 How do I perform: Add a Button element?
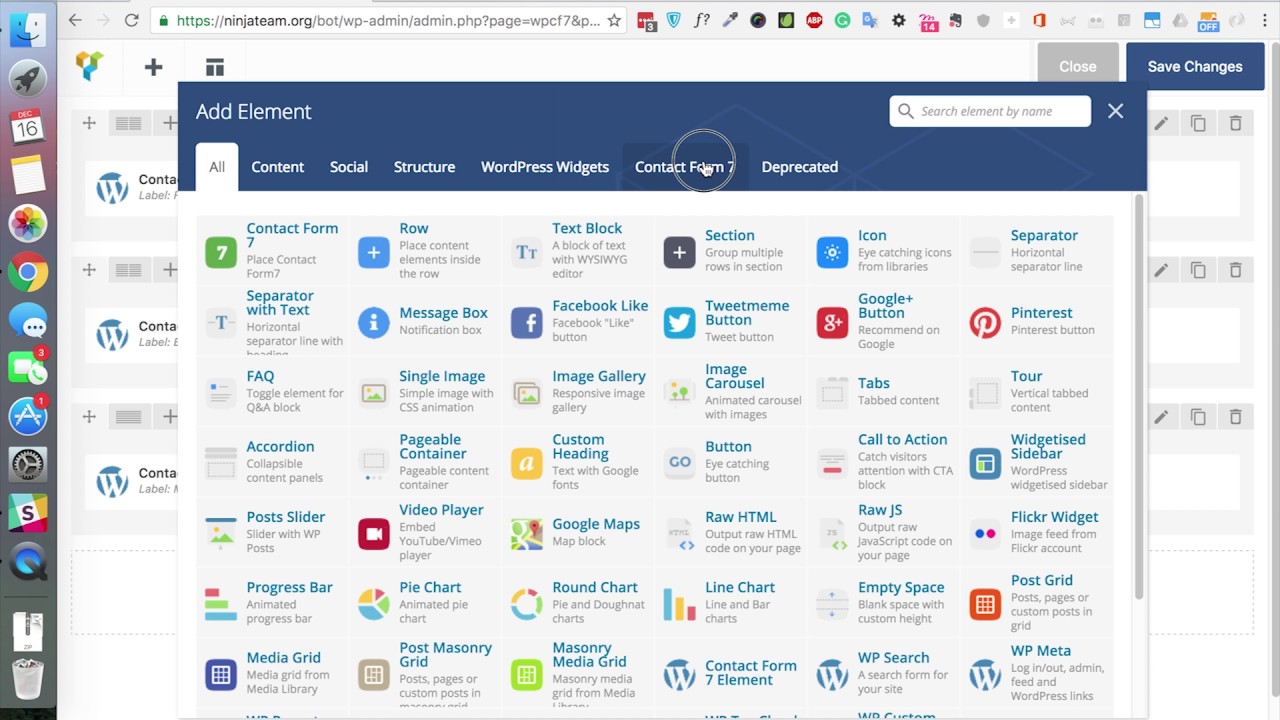tap(731, 463)
